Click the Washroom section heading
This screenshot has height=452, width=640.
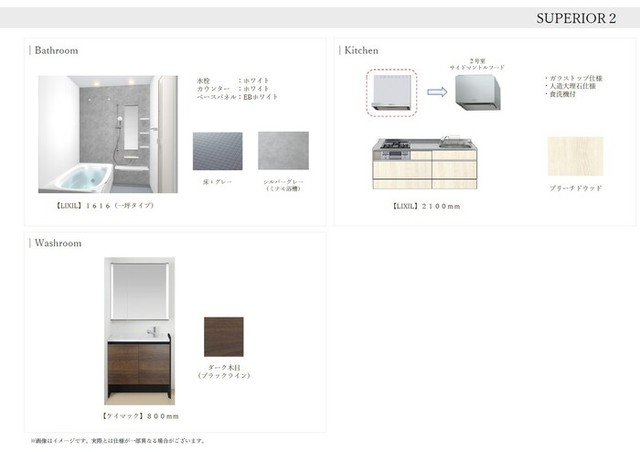pos(58,243)
